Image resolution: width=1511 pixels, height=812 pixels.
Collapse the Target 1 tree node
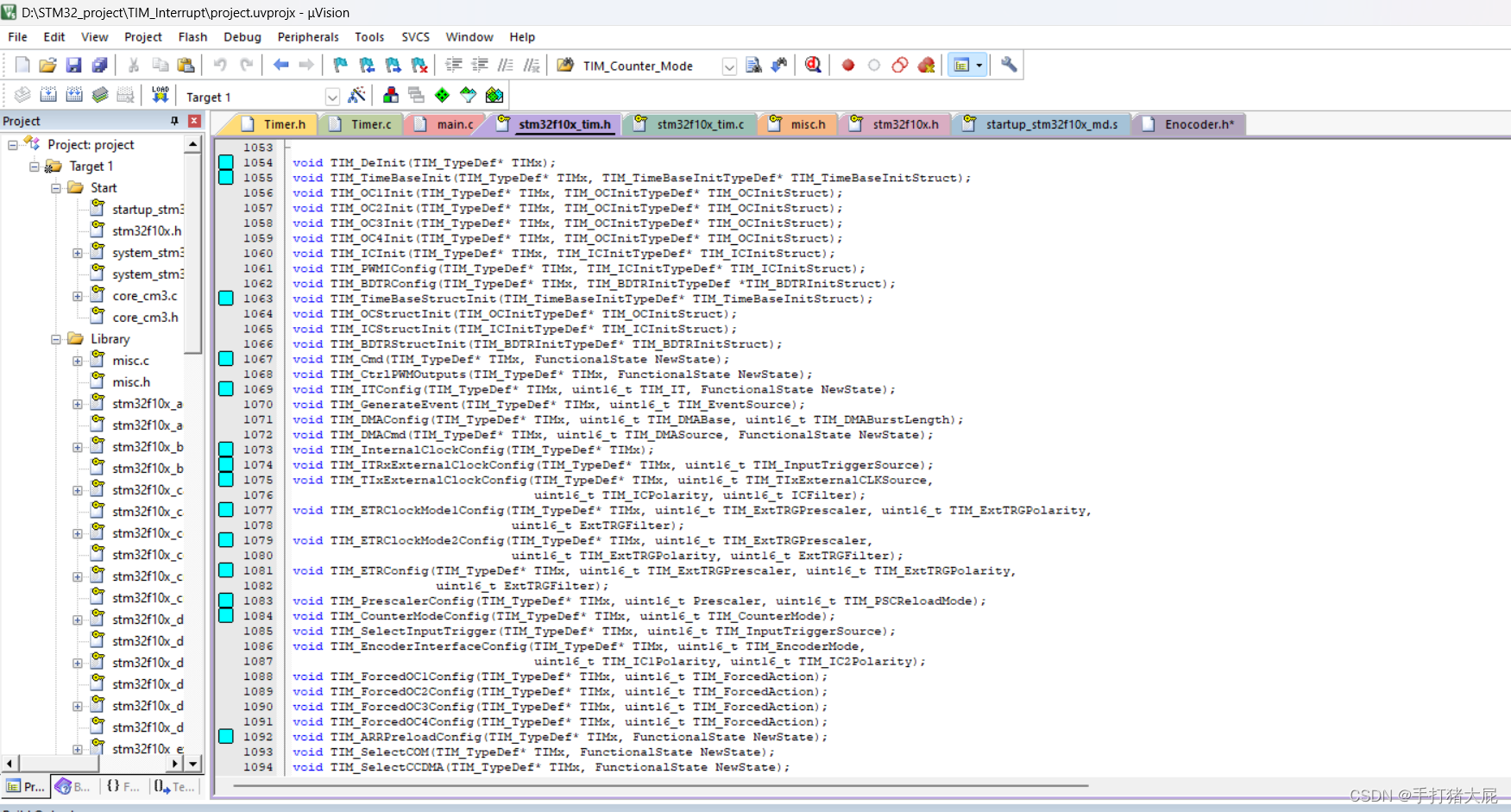[x=34, y=167]
